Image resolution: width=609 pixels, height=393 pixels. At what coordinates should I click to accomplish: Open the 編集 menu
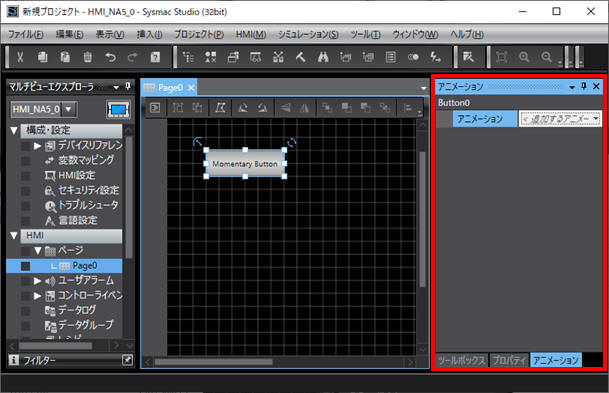70,35
